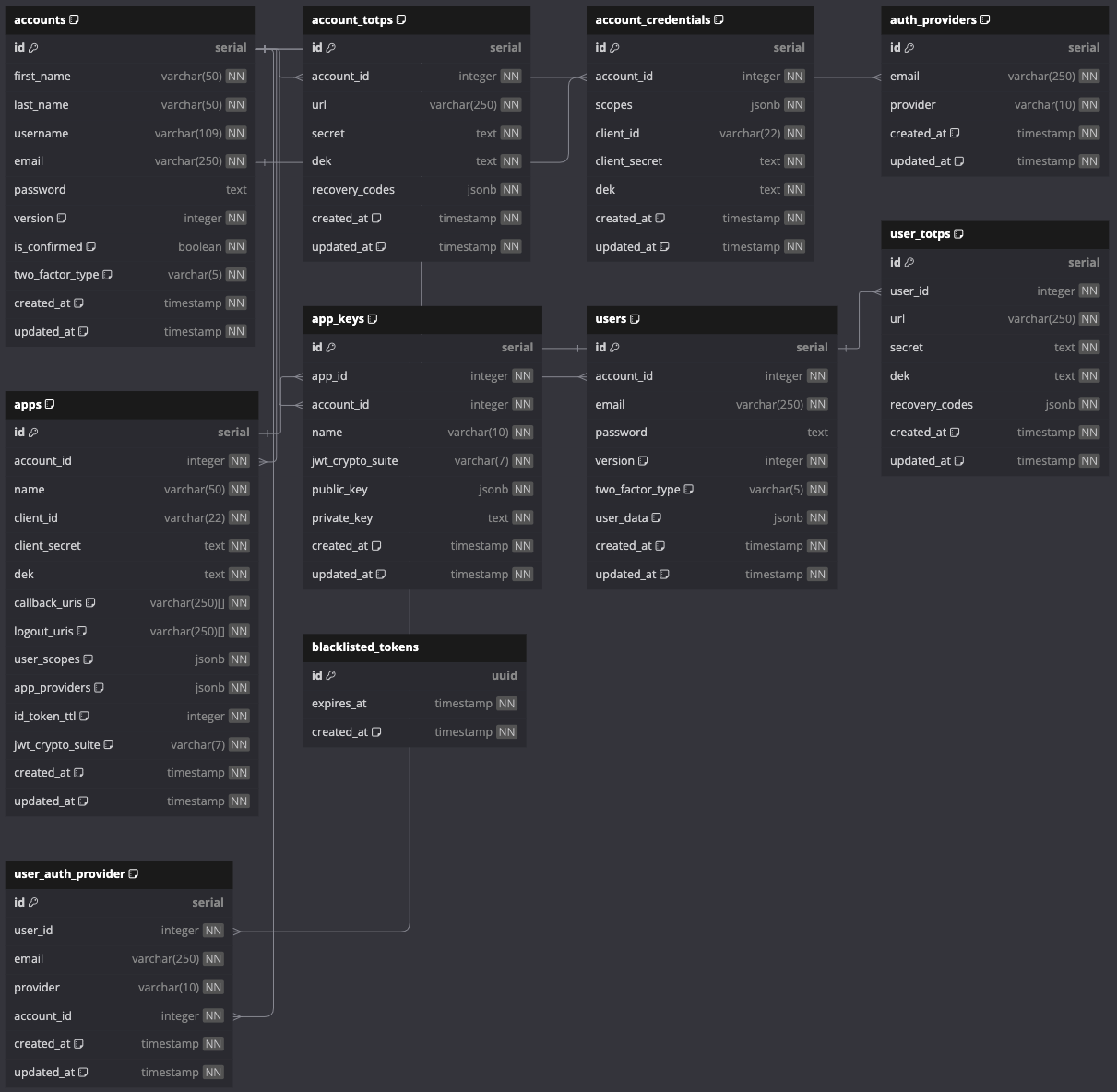This screenshot has width=1117, height=1092.
Task: Open the note icon next to app_providers in apps
Action: tap(100, 688)
